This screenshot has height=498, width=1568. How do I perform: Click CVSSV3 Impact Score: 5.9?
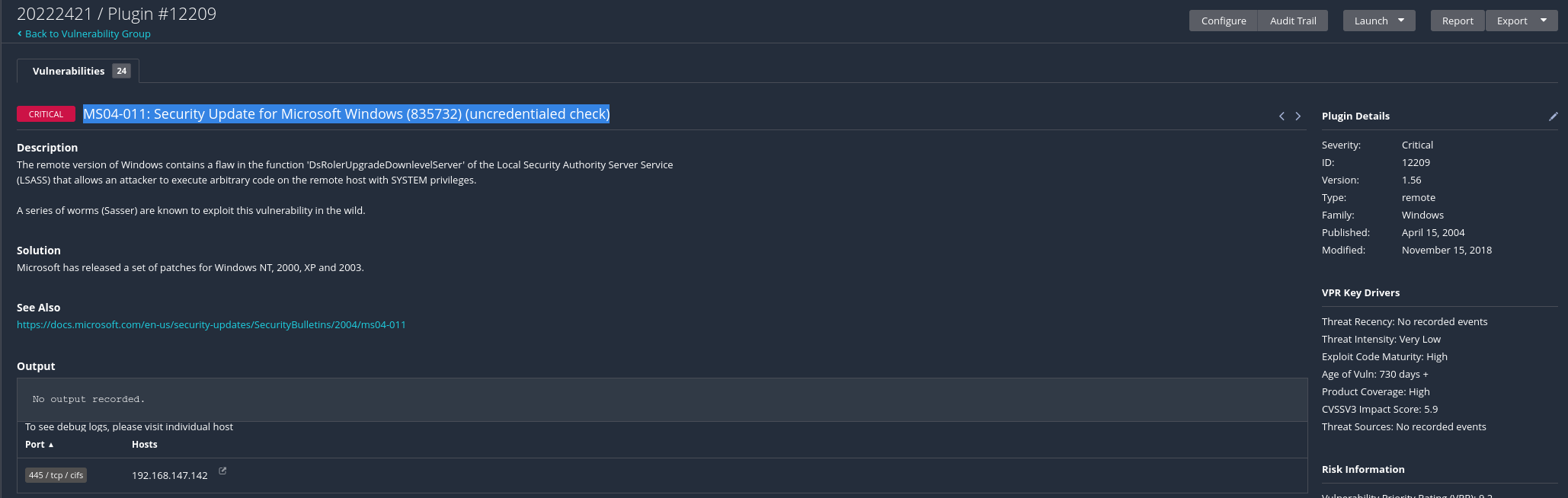point(1380,409)
